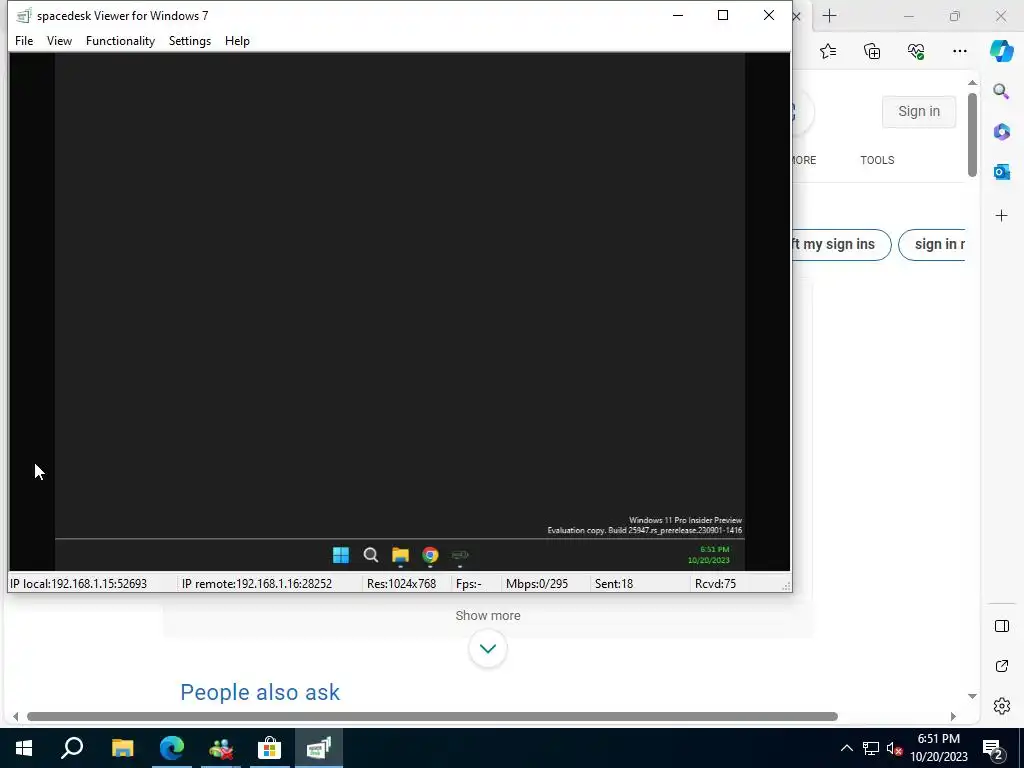The image size is (1024, 768).
Task: Open the notification center with 2 alerts
Action: 995,748
